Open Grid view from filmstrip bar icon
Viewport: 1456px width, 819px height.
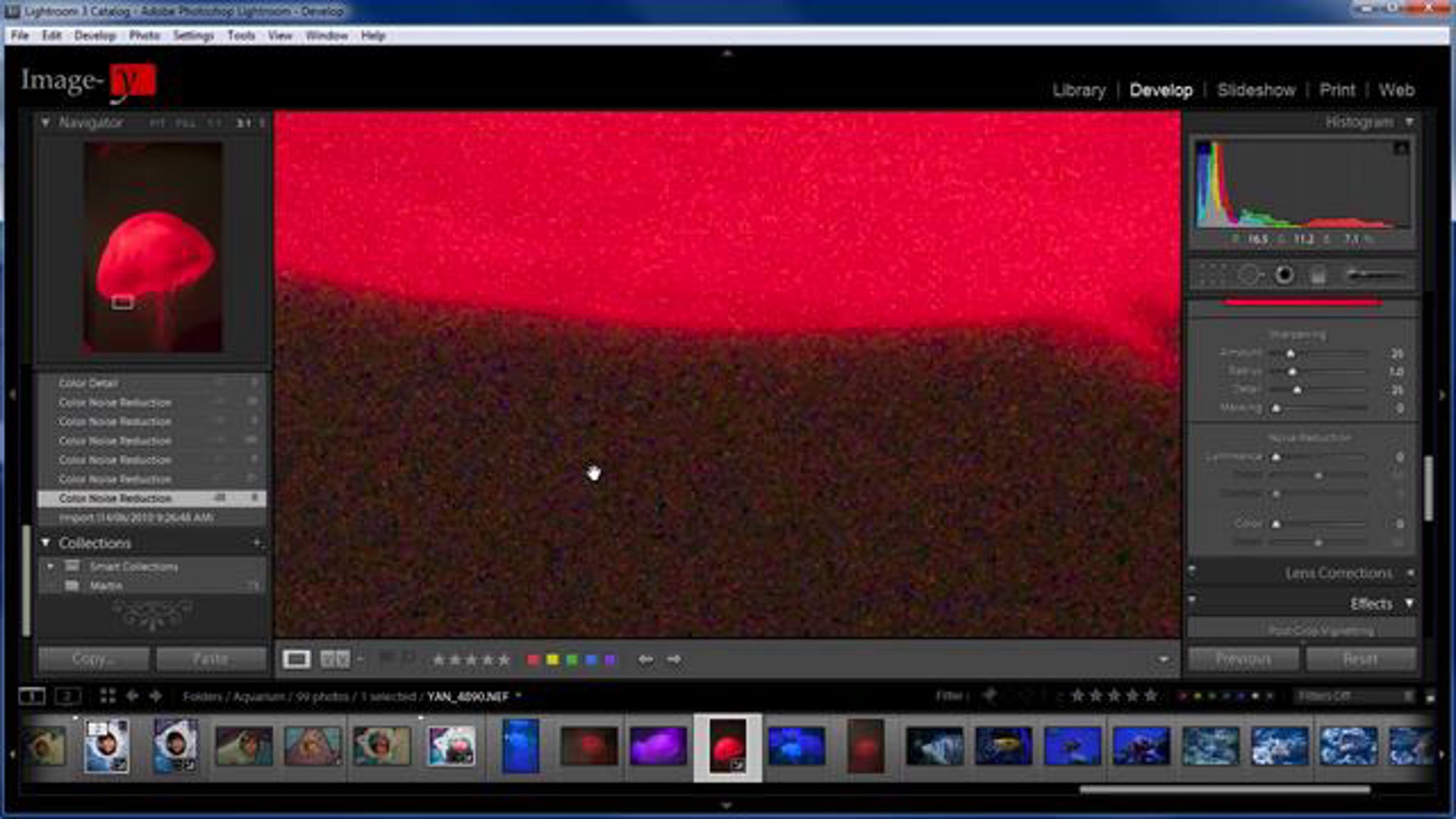(107, 696)
